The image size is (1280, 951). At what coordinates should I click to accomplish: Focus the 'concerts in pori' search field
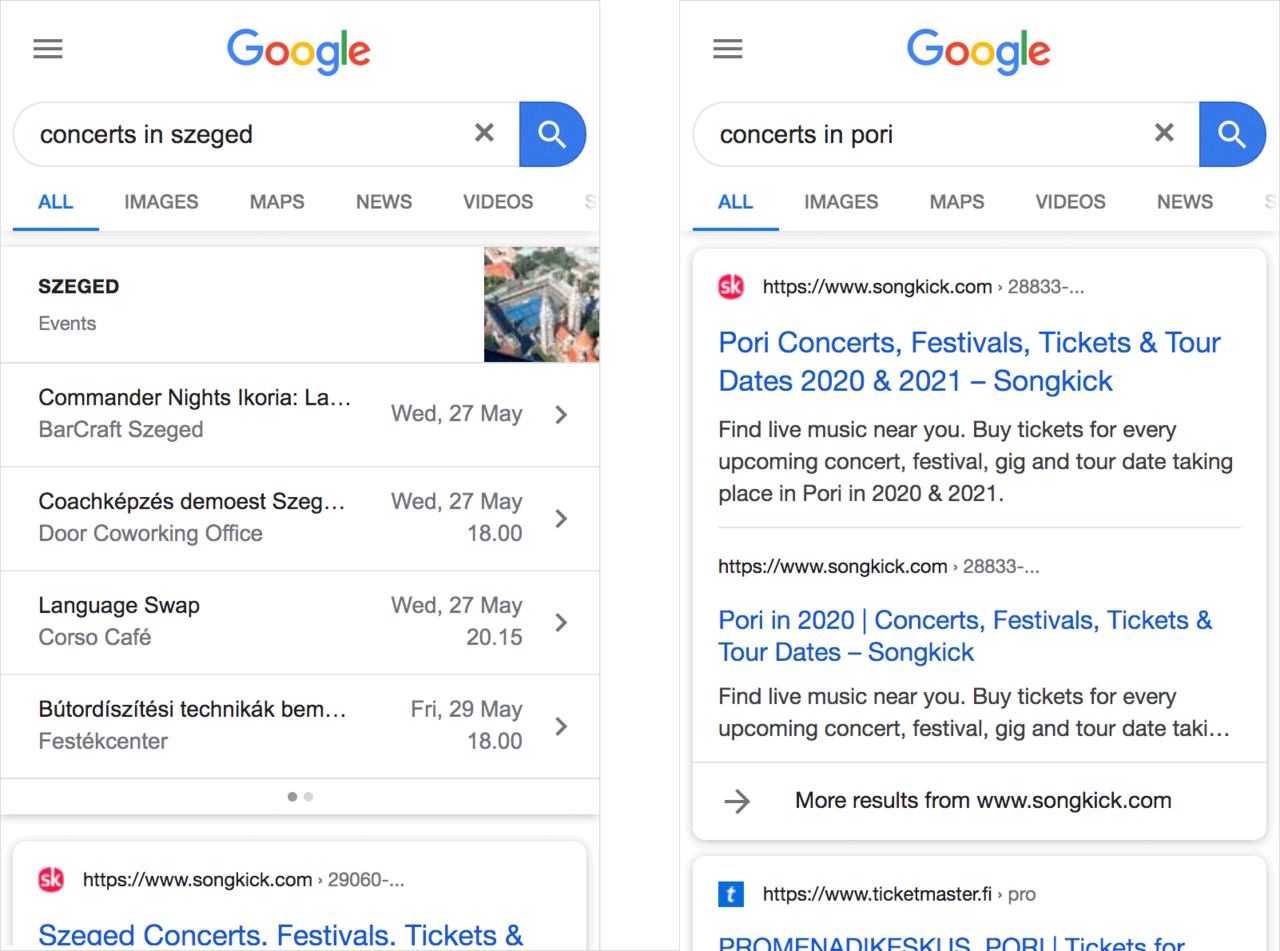[930, 134]
